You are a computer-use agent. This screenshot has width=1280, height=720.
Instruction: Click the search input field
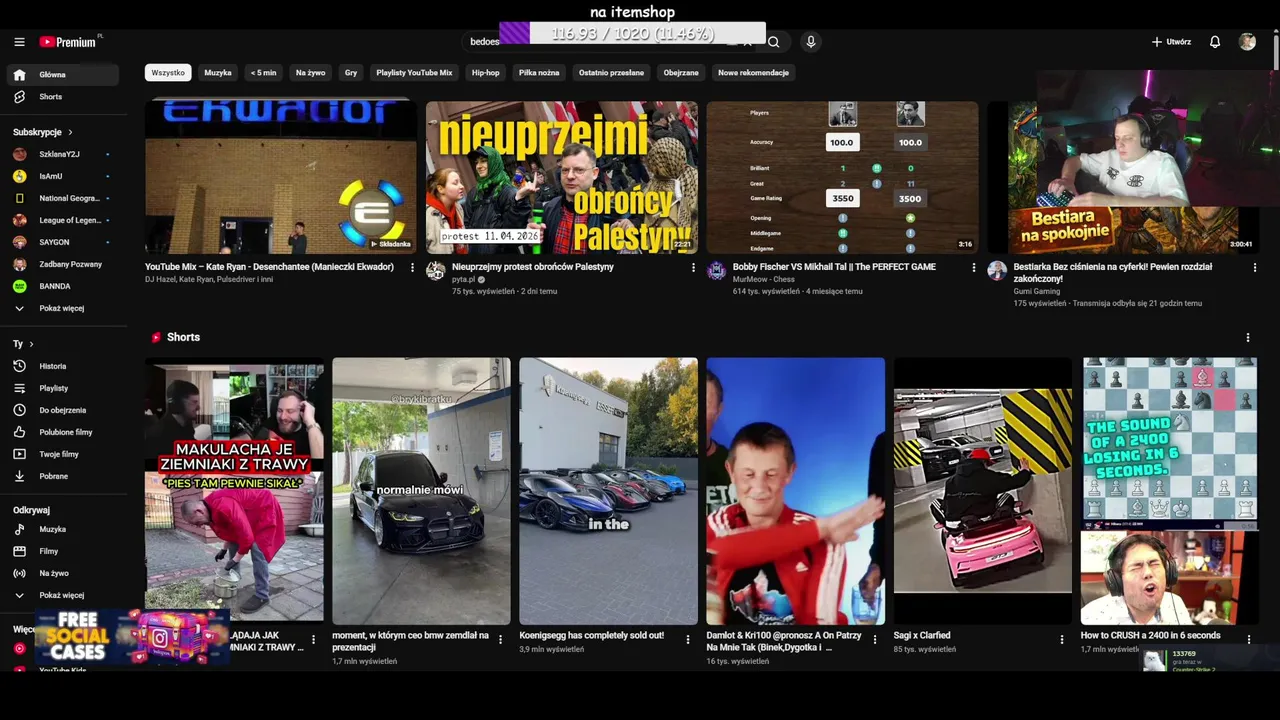(x=608, y=42)
